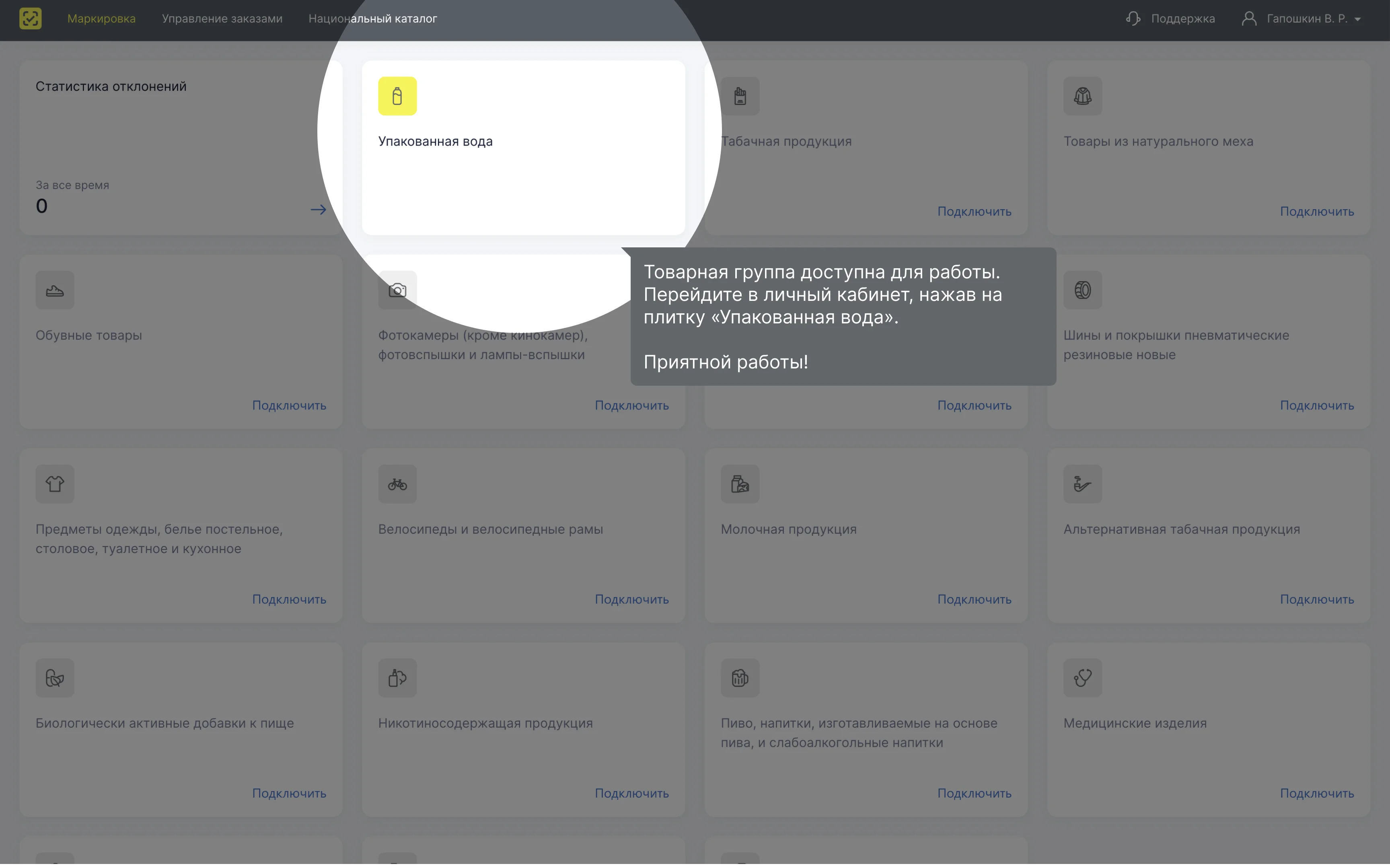Open the Статистика отклонений arrow
Viewport: 1390px width, 868px height.
tap(319, 210)
